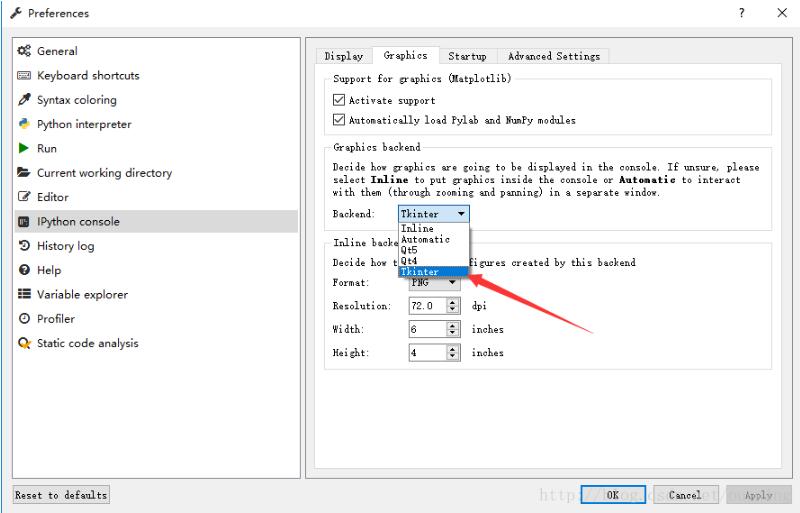Open Keyboard shortcuts preferences
Viewport: 800px width, 513px height.
[x=155, y=76]
